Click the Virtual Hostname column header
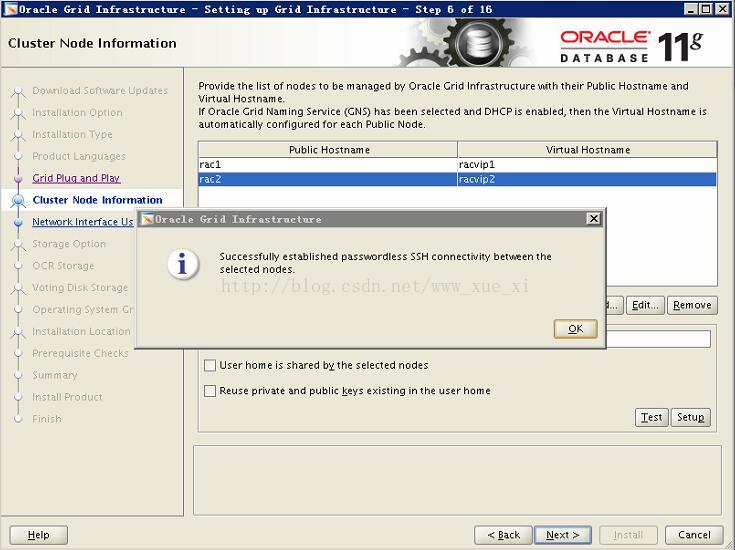 pyautogui.click(x=587, y=150)
